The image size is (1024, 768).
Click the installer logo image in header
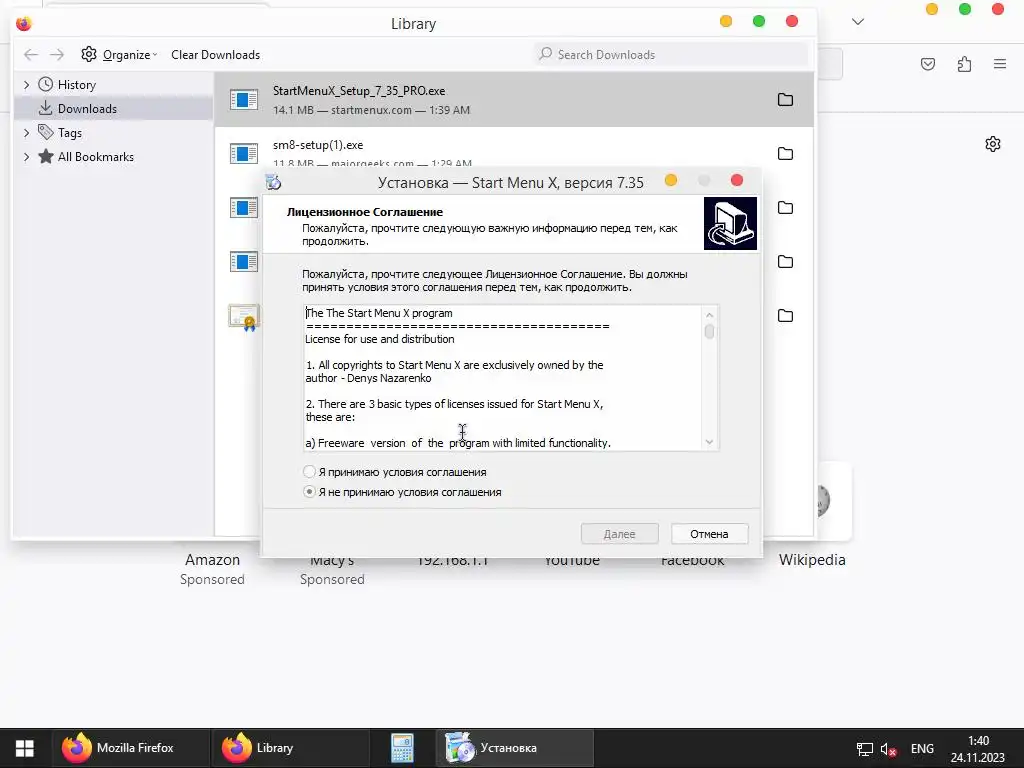pos(730,223)
